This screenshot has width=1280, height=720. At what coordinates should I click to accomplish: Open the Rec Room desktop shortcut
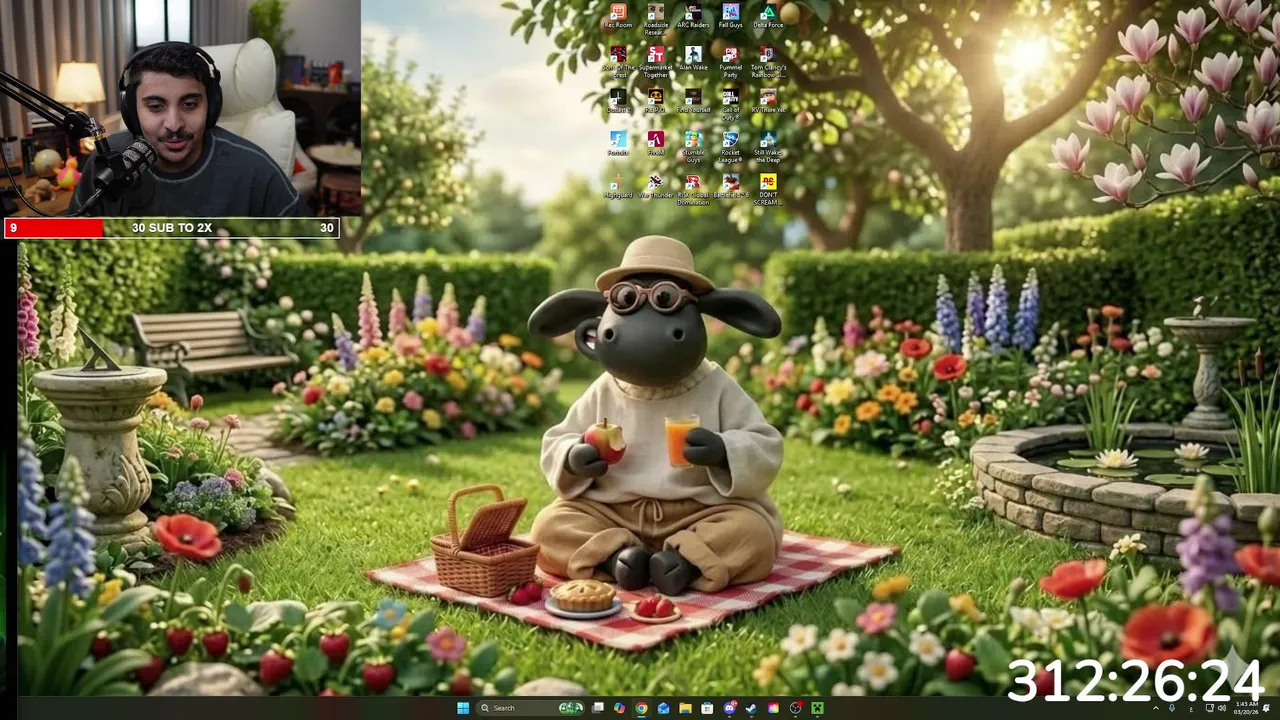click(618, 16)
